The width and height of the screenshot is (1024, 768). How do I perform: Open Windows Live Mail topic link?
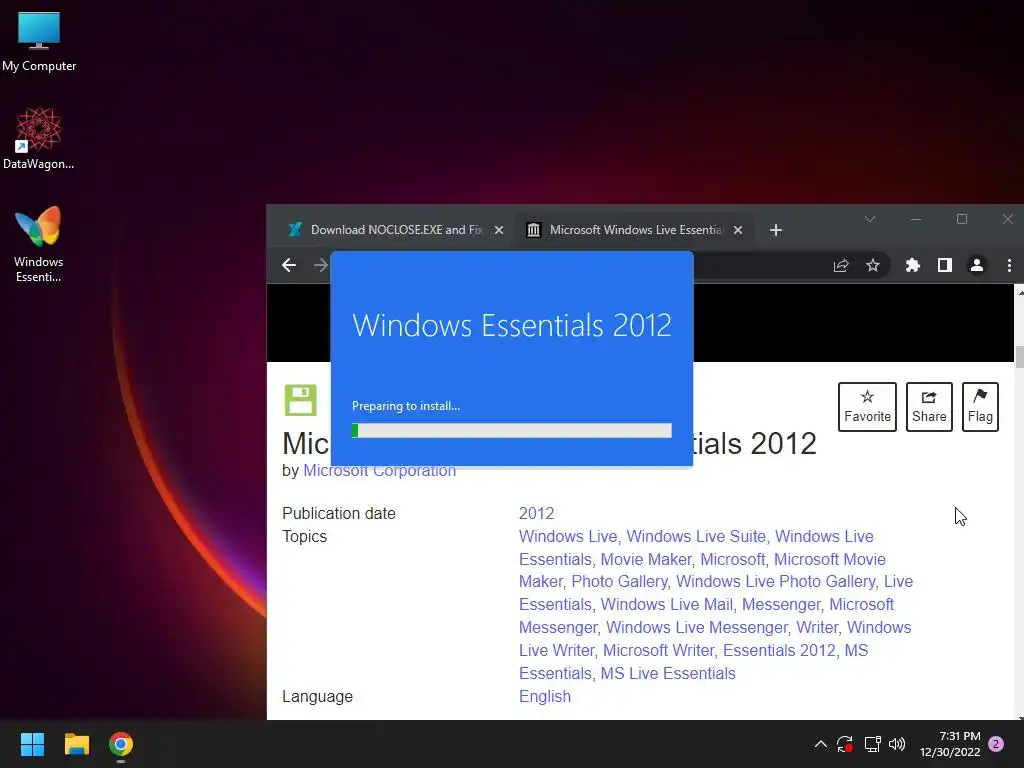[x=666, y=604]
